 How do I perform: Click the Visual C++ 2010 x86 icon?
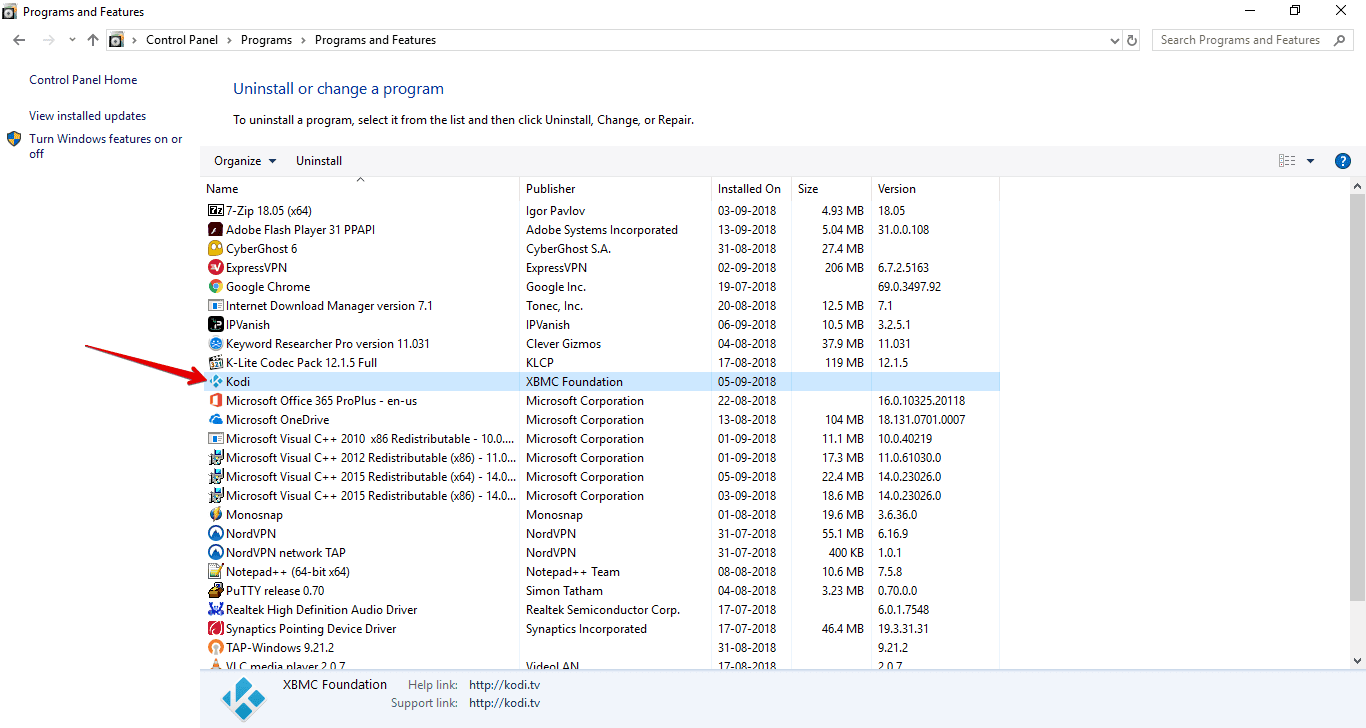215,439
